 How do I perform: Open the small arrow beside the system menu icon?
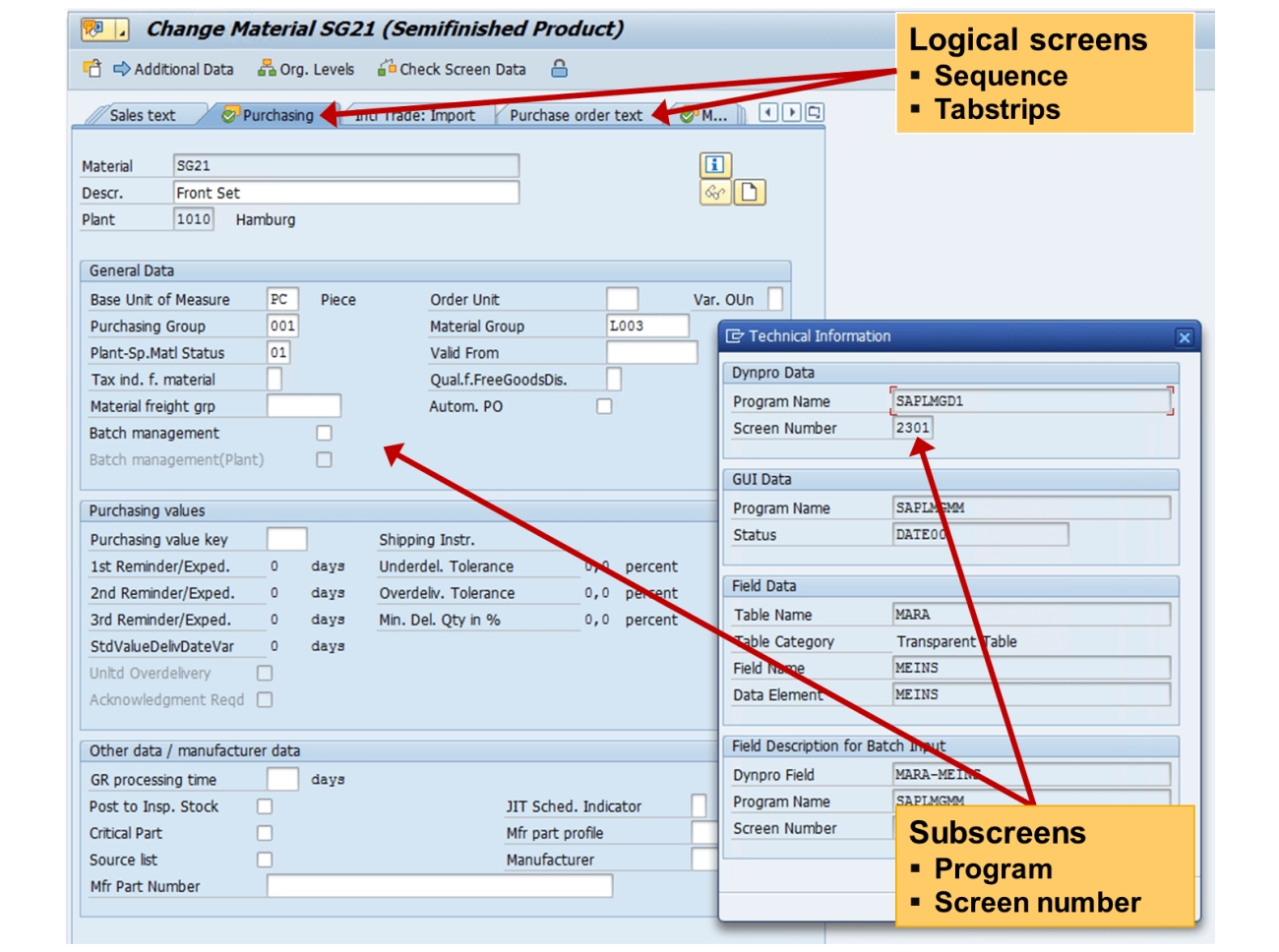121,30
